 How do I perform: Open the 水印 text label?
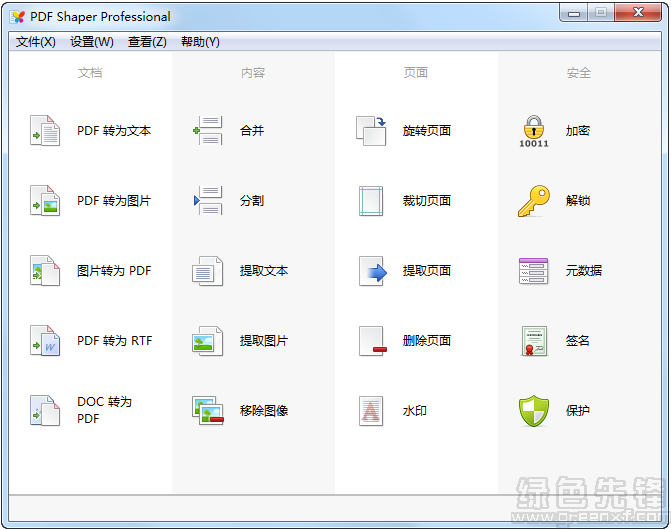[x=414, y=411]
